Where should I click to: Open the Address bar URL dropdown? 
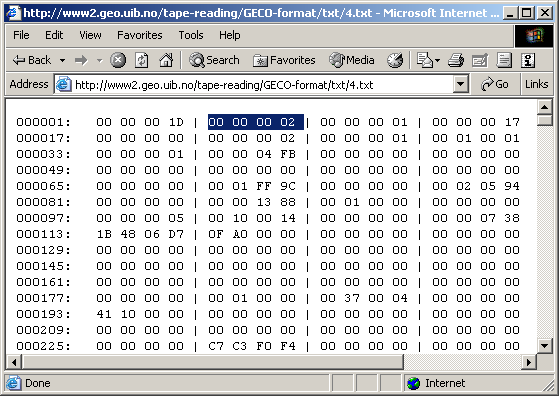461,84
